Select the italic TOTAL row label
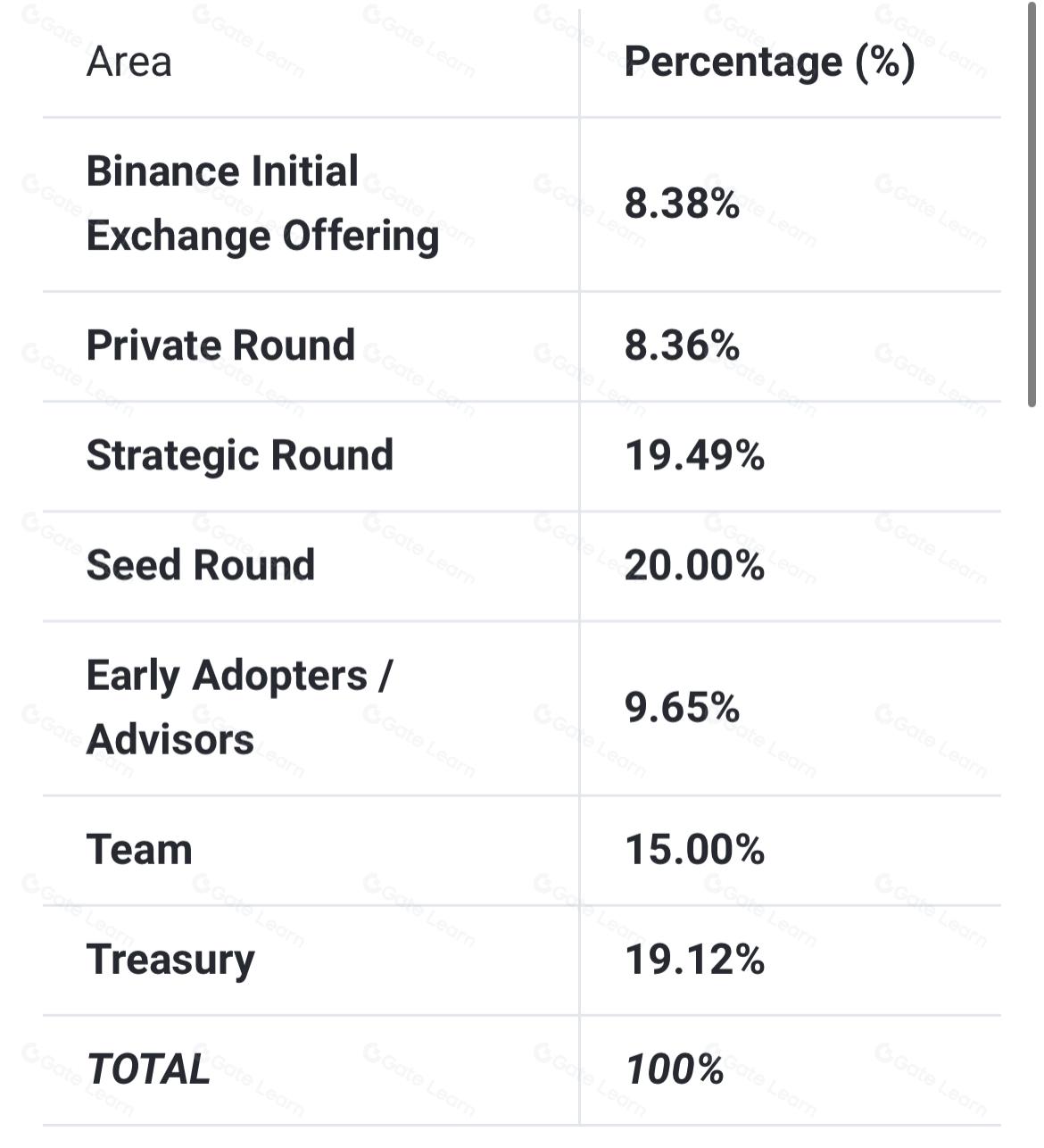The image size is (1044, 1148). [148, 1069]
